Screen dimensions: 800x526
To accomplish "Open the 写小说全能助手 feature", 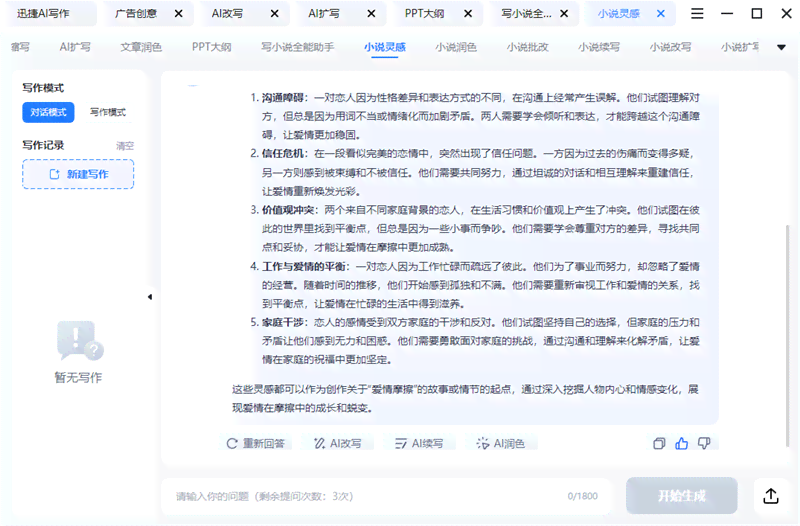I will point(297,47).
